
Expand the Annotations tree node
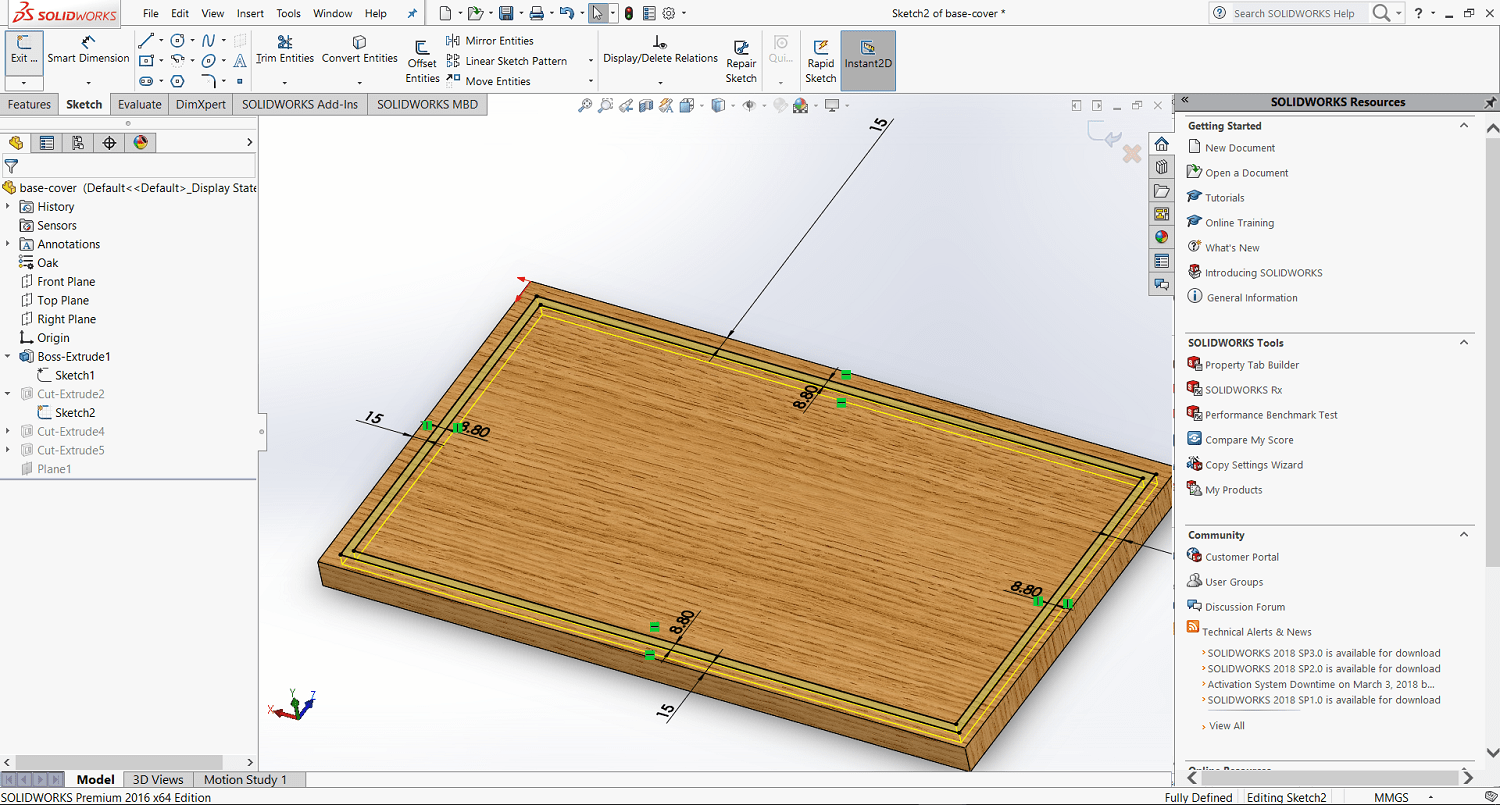coord(8,244)
